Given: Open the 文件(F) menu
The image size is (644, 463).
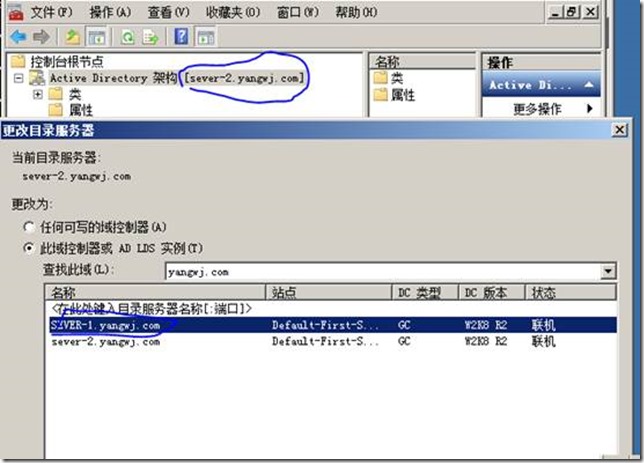Looking at the screenshot, I should [52, 12].
